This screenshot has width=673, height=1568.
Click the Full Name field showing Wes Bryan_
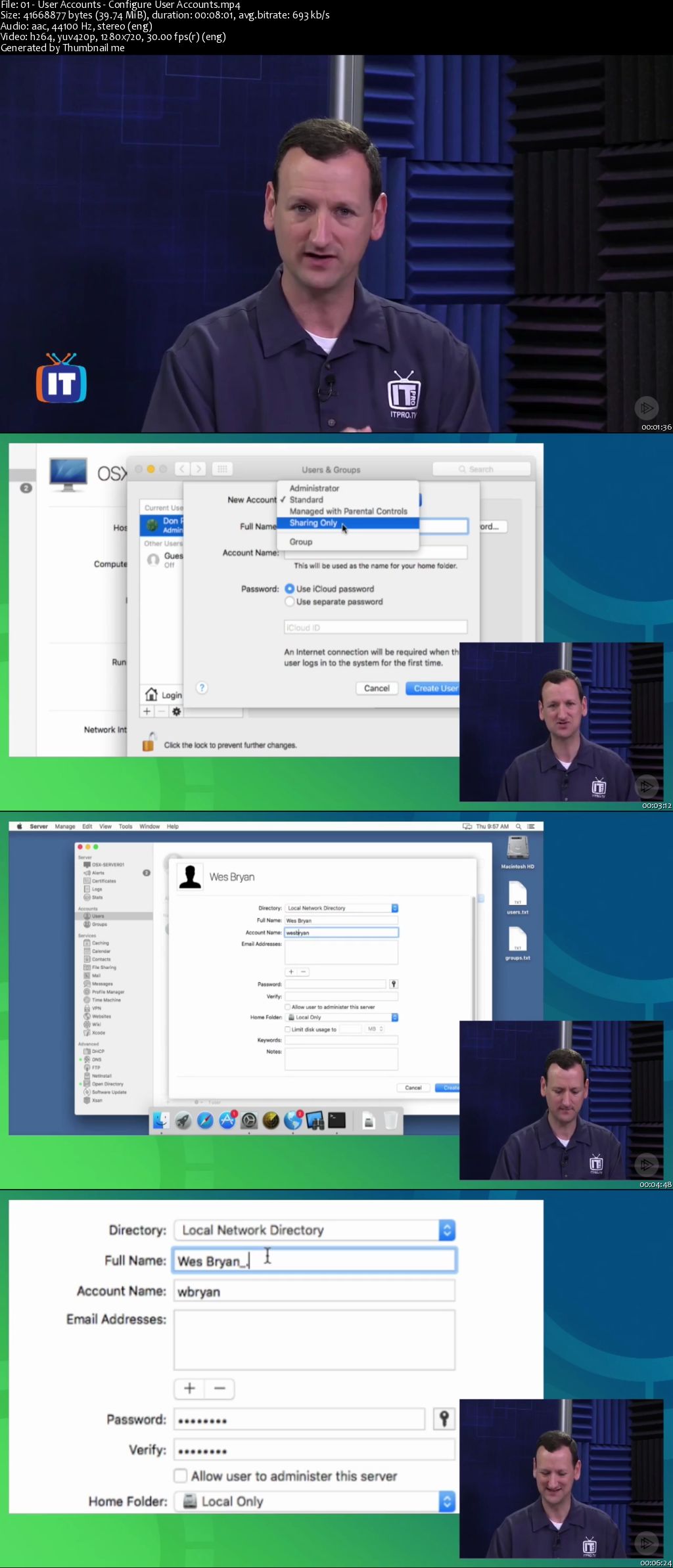(314, 1261)
